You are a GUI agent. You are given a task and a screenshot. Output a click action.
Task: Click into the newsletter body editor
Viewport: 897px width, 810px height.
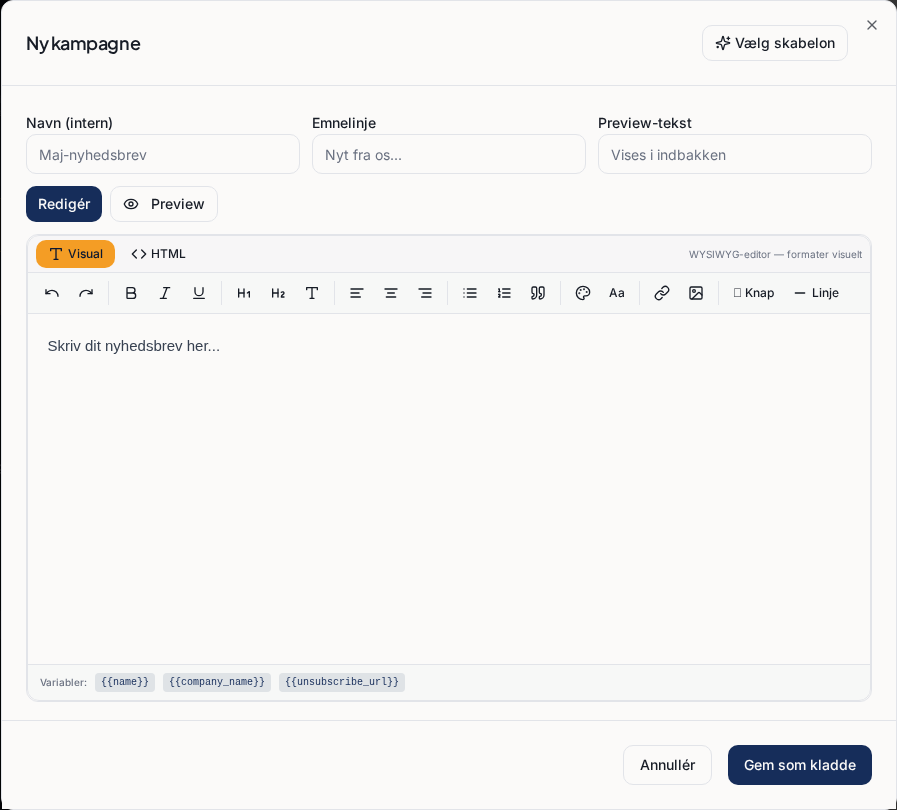(449, 489)
